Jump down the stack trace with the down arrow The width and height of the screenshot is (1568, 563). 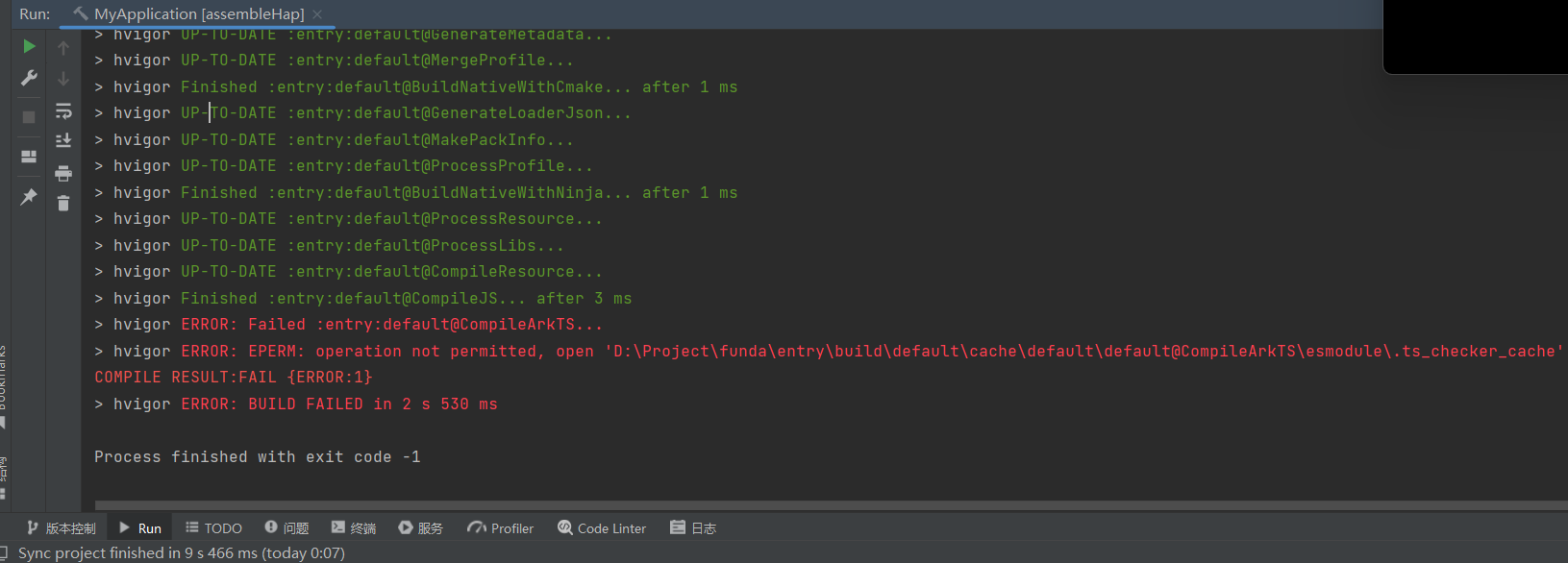pyautogui.click(x=63, y=78)
